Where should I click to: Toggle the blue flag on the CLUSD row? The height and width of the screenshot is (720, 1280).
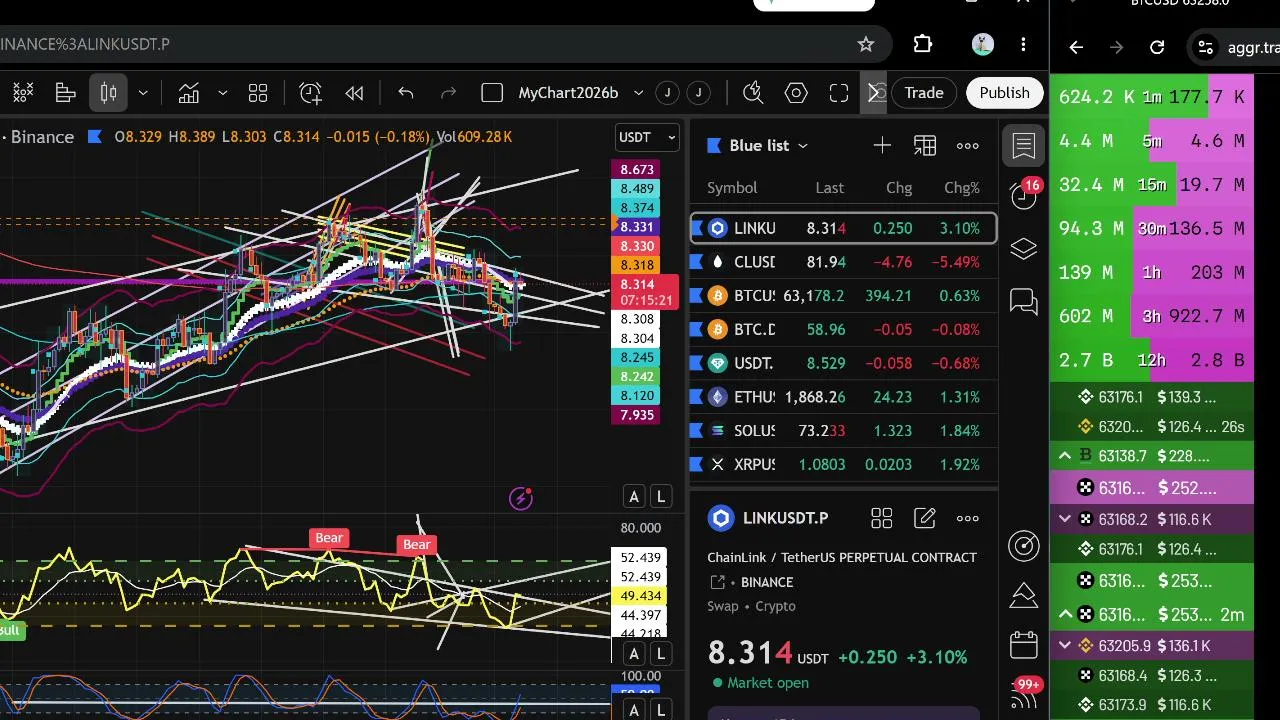[x=697, y=262]
